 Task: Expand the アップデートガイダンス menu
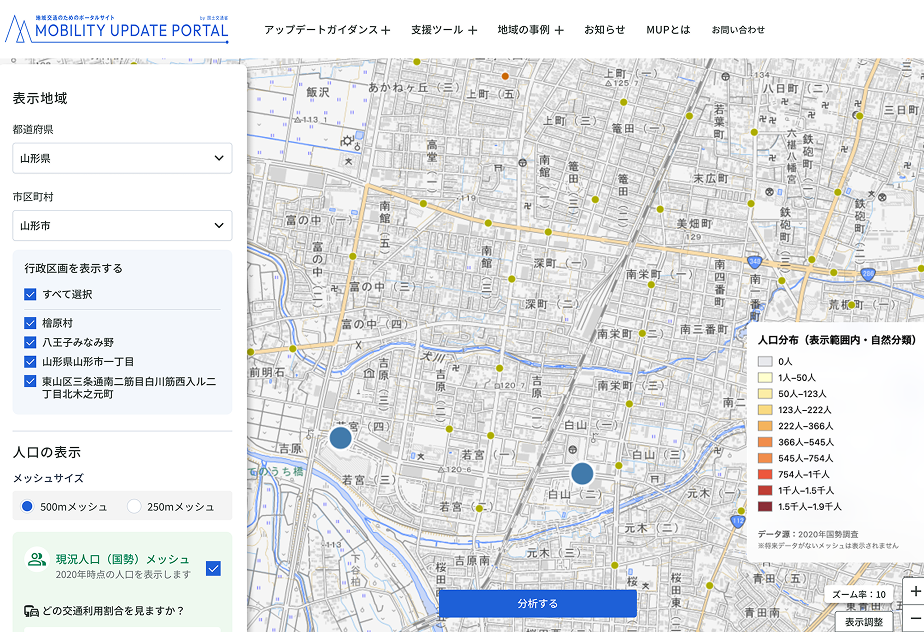click(x=327, y=30)
